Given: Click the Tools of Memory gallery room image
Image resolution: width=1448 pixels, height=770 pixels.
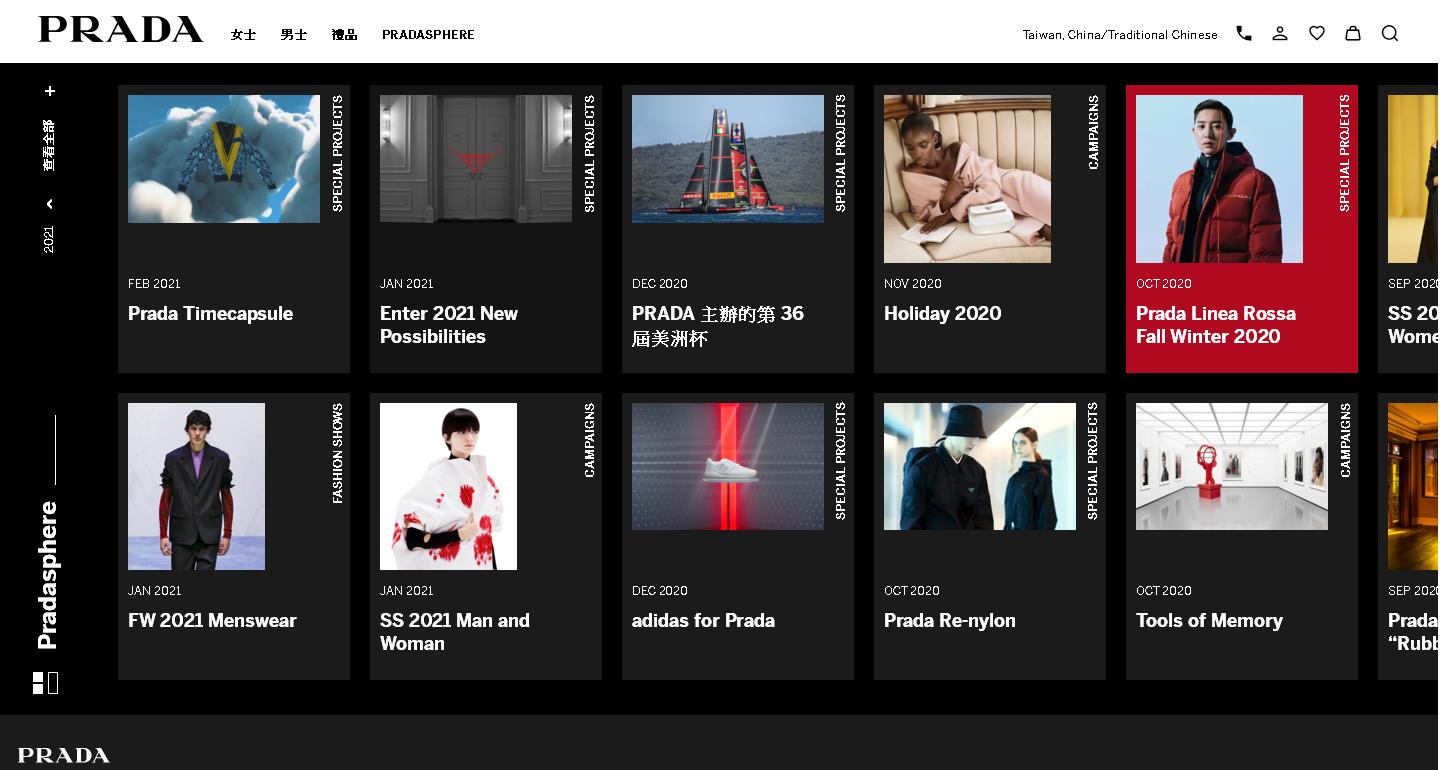Looking at the screenshot, I should pyautogui.click(x=1232, y=466).
